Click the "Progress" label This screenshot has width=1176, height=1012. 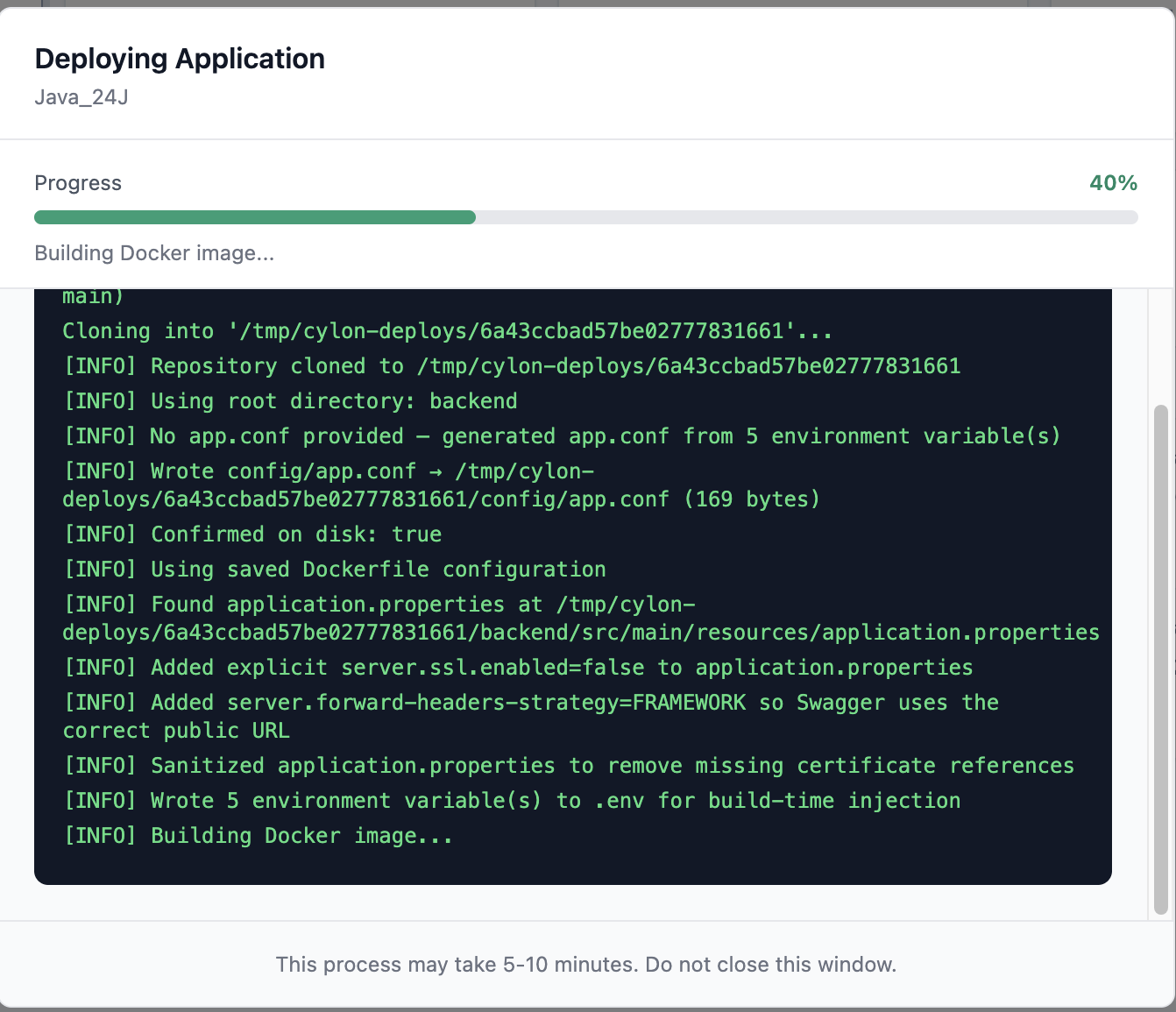point(78,183)
